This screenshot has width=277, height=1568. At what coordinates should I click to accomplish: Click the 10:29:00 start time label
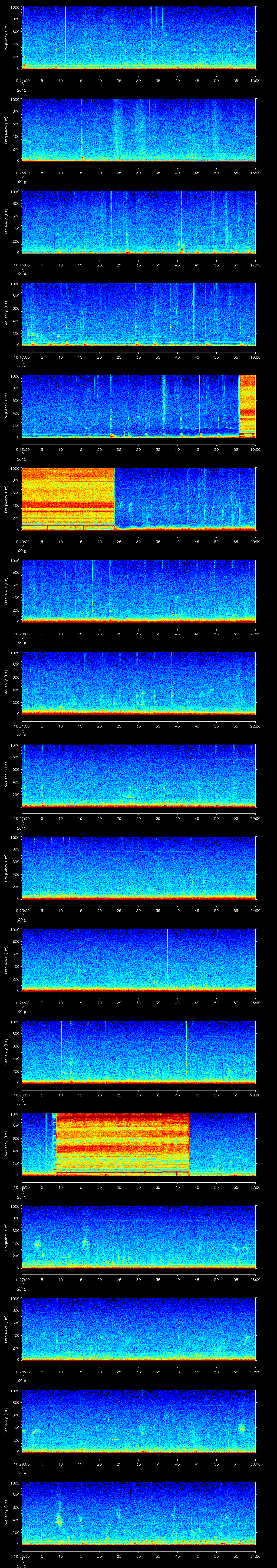[x=21, y=1464]
